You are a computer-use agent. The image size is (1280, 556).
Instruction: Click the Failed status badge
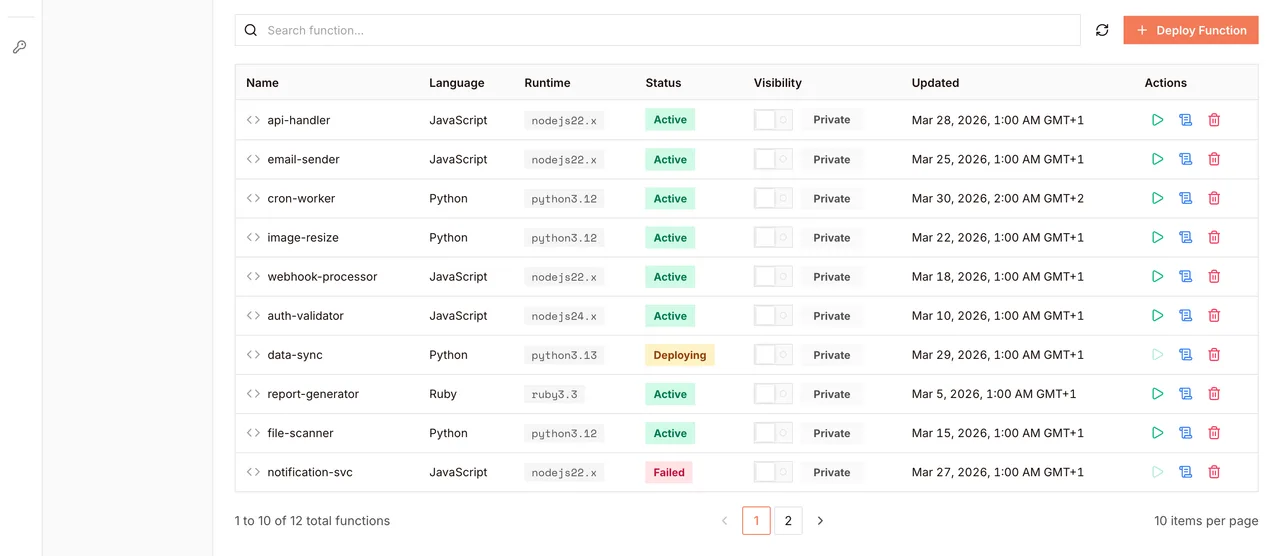[669, 472]
